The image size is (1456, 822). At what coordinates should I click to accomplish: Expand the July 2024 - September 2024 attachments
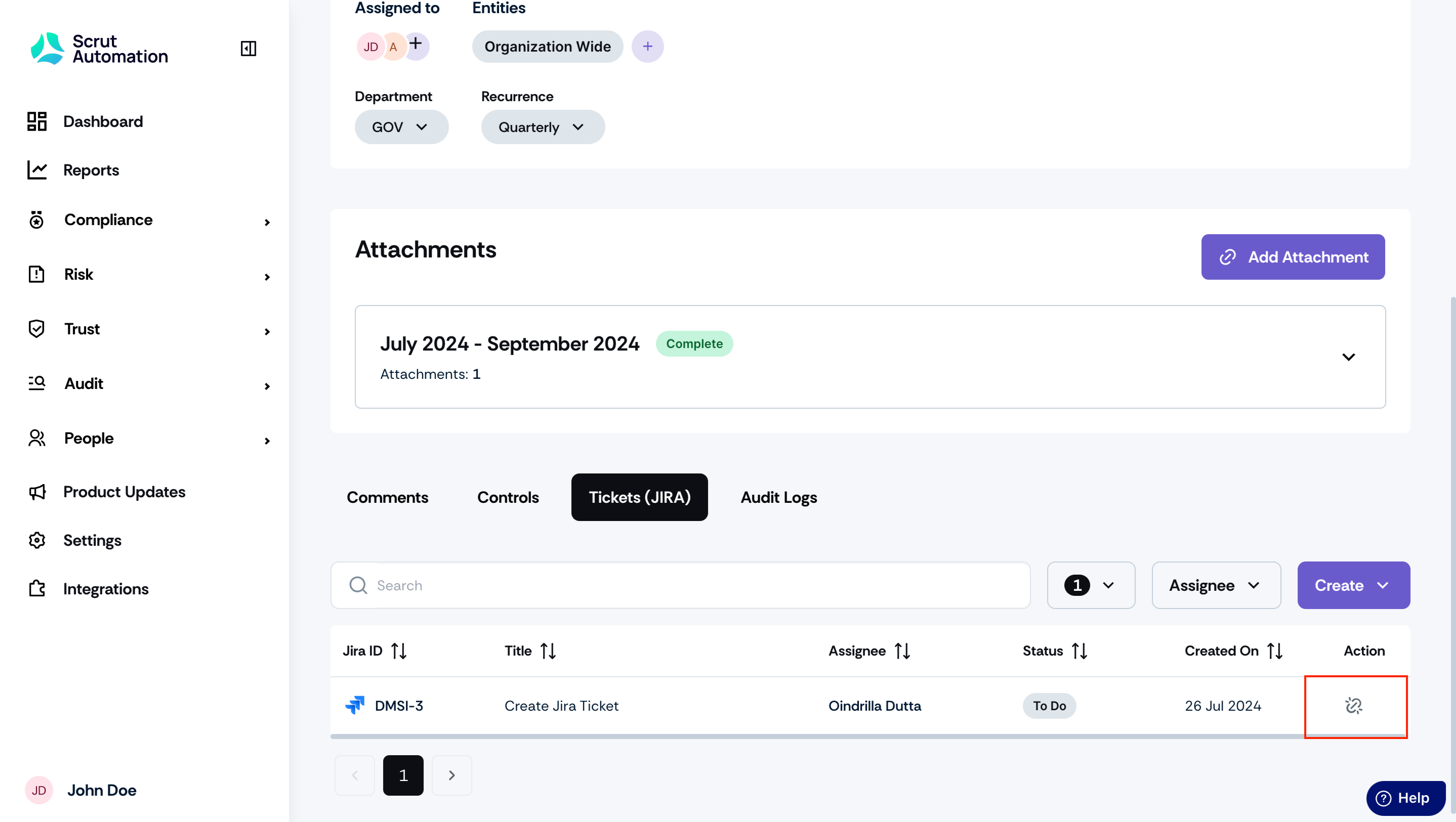pyautogui.click(x=1348, y=357)
